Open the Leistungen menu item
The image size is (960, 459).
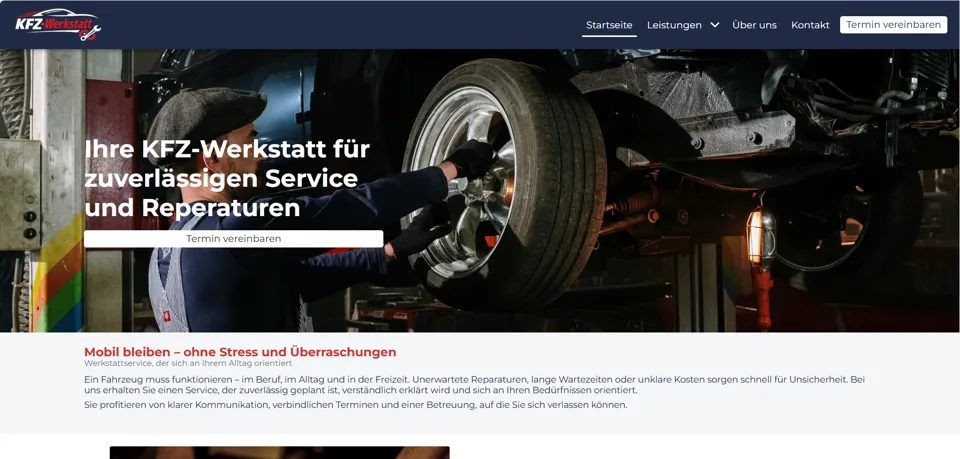(674, 25)
